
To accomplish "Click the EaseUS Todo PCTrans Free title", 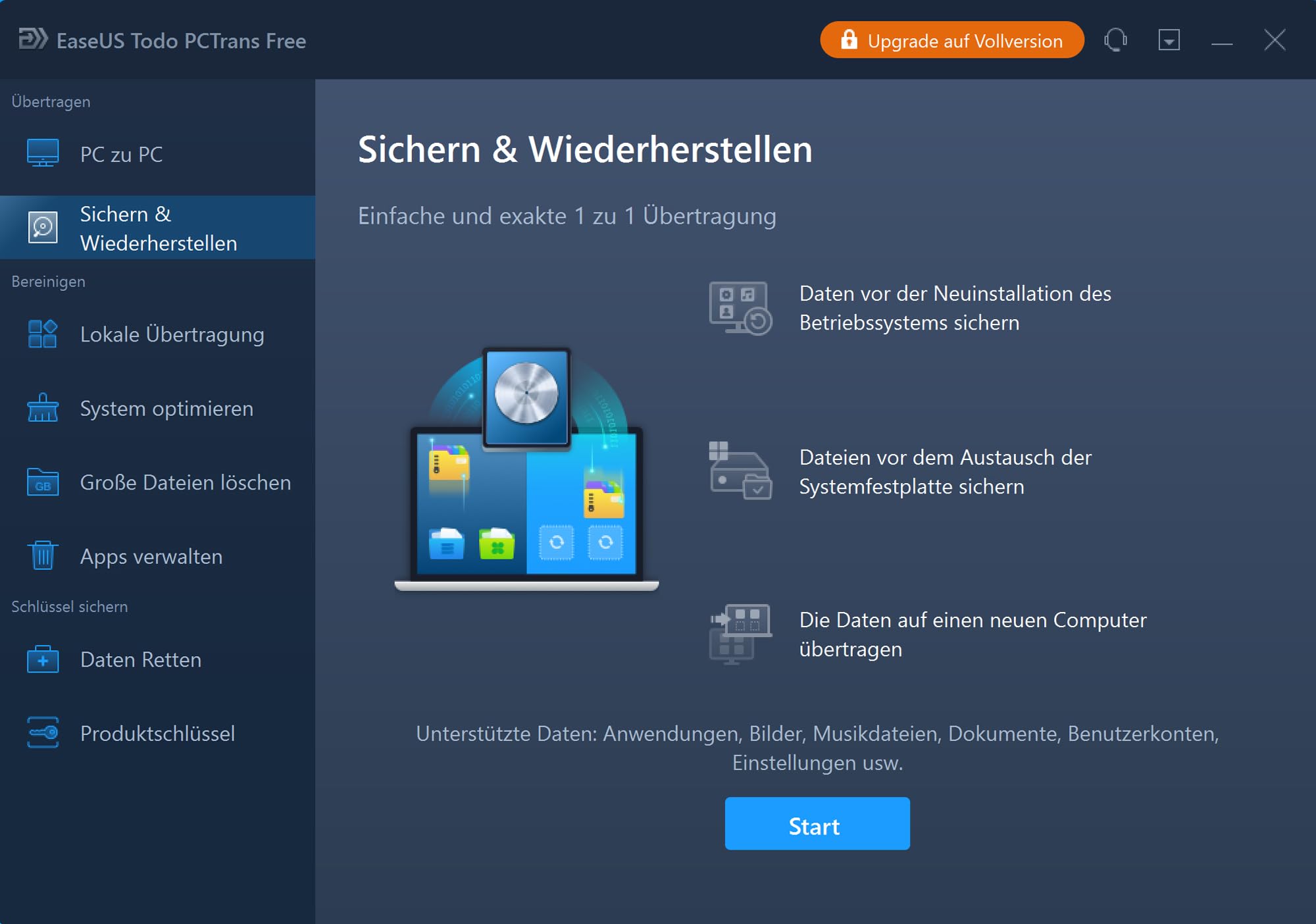I will (x=181, y=41).
